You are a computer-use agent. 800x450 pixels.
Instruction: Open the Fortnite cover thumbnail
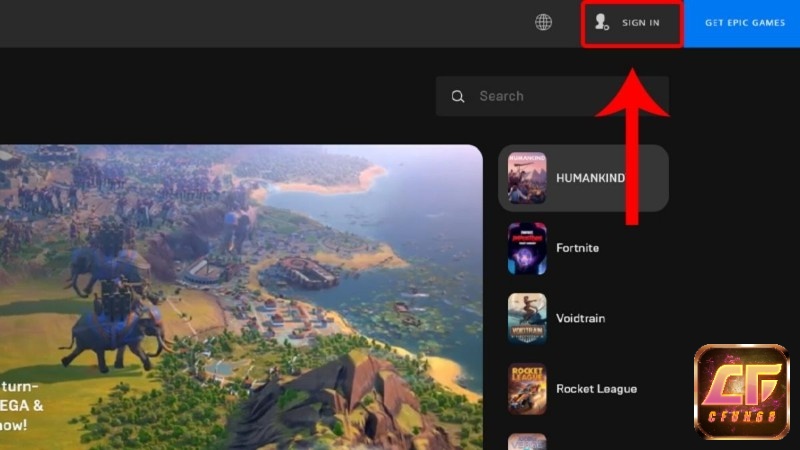point(527,248)
